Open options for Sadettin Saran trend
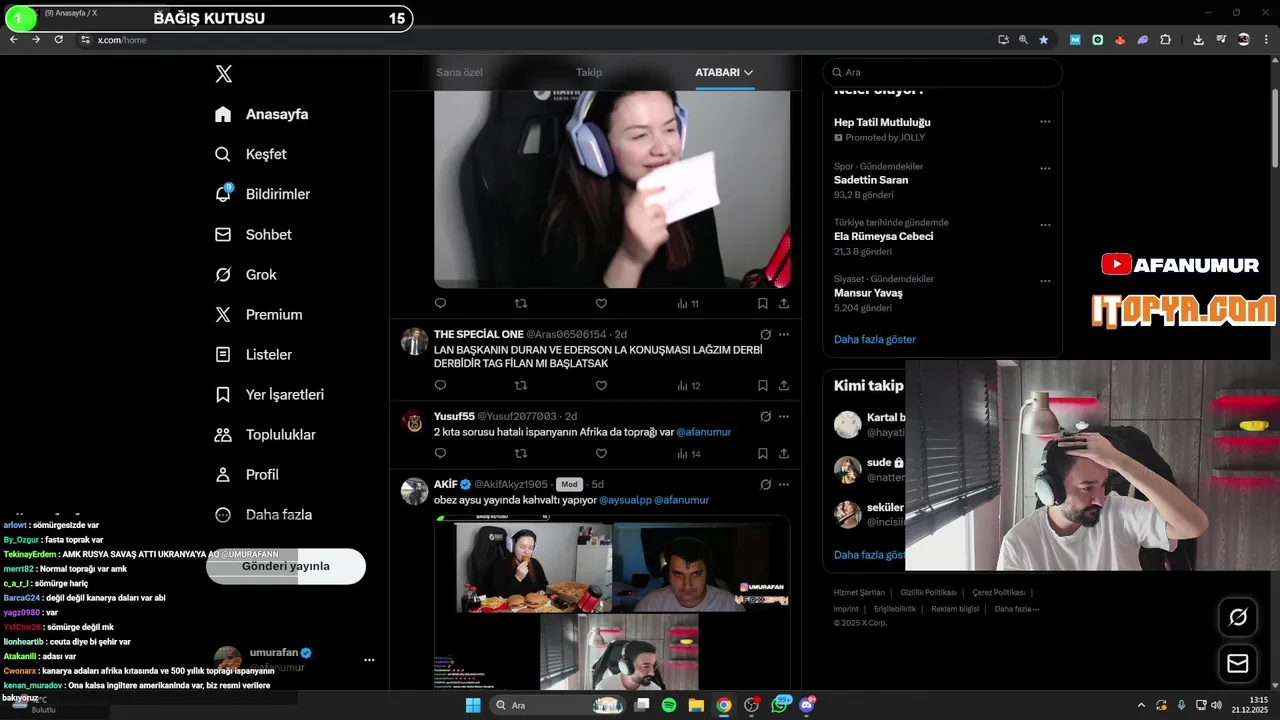The image size is (1280, 720). 1045,168
